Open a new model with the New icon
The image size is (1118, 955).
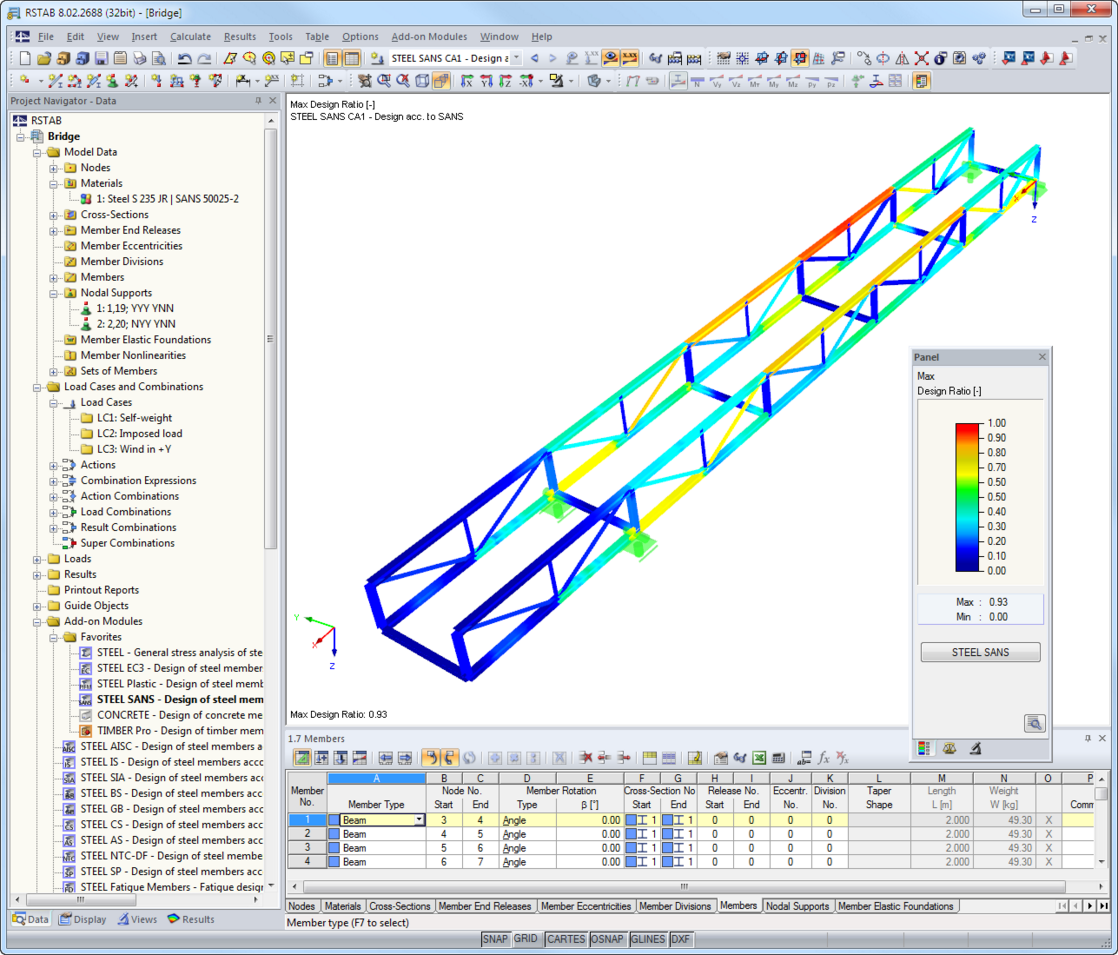click(25, 58)
